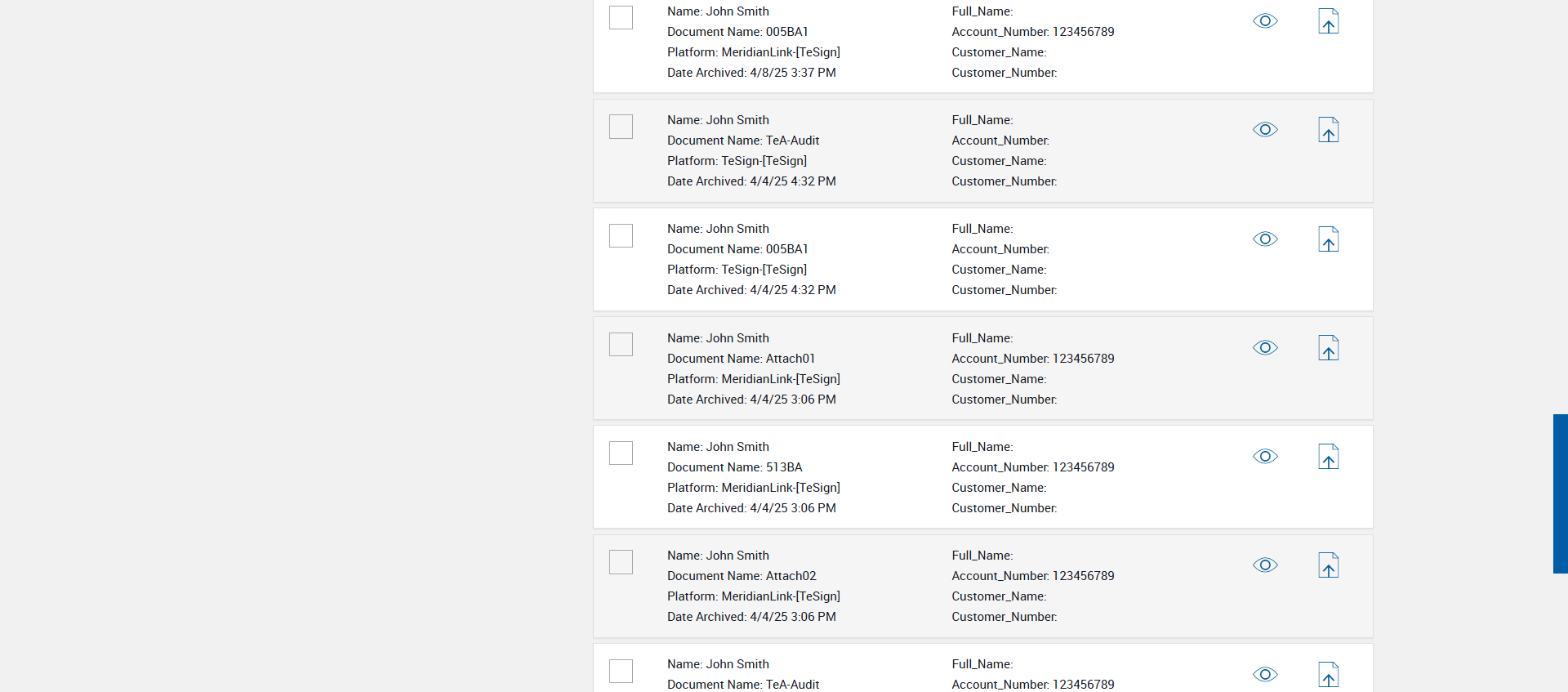Check the 005BA1 row archived 4/8/25
Image resolution: width=1568 pixels, height=692 pixels.
[621, 18]
